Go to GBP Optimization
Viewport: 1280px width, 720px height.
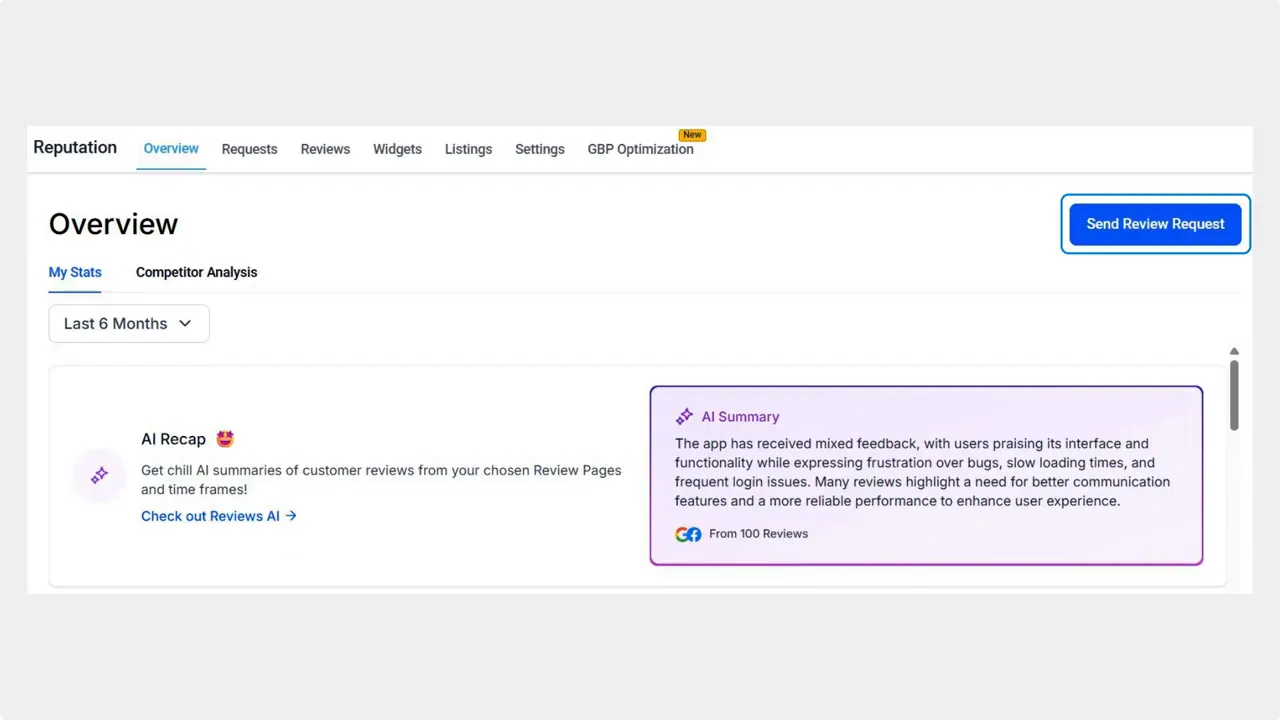tap(640, 148)
